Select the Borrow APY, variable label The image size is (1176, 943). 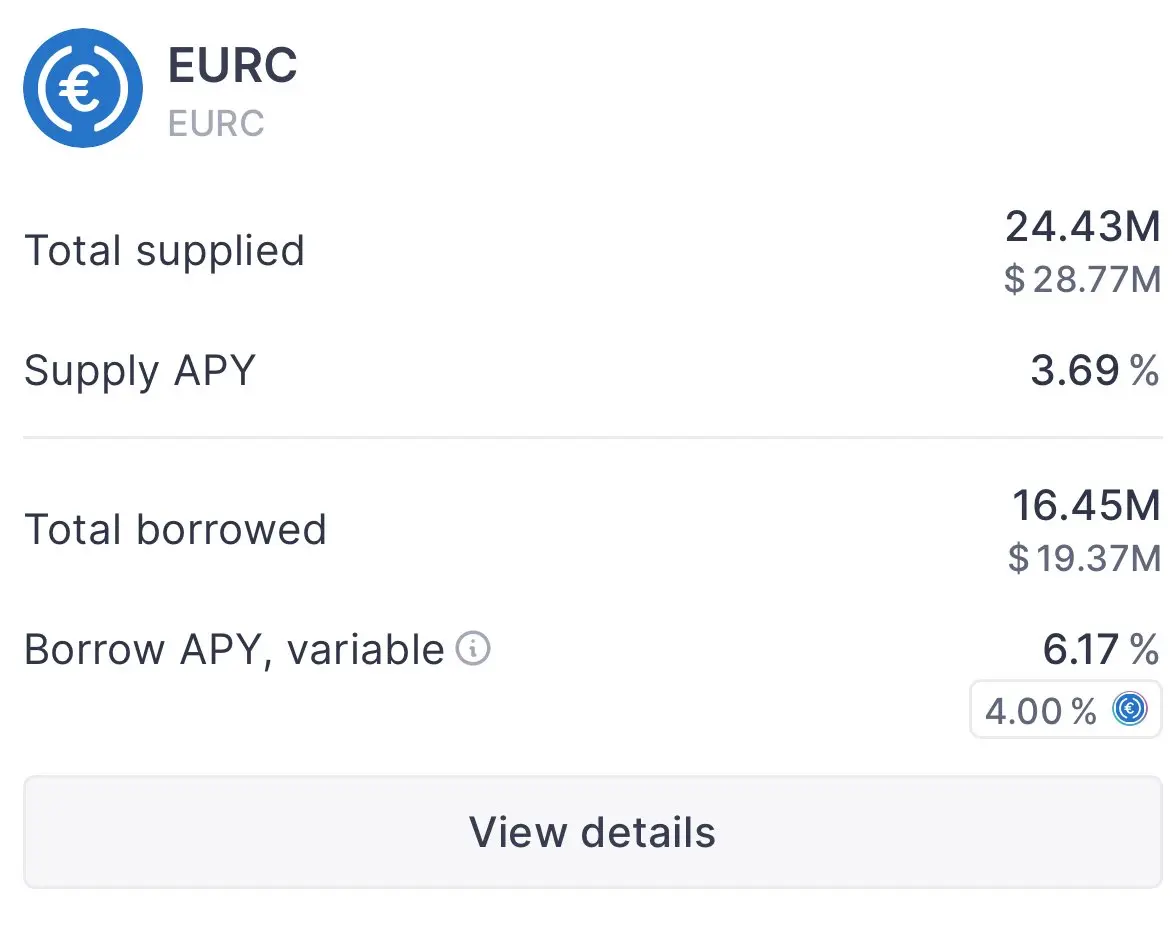point(234,650)
